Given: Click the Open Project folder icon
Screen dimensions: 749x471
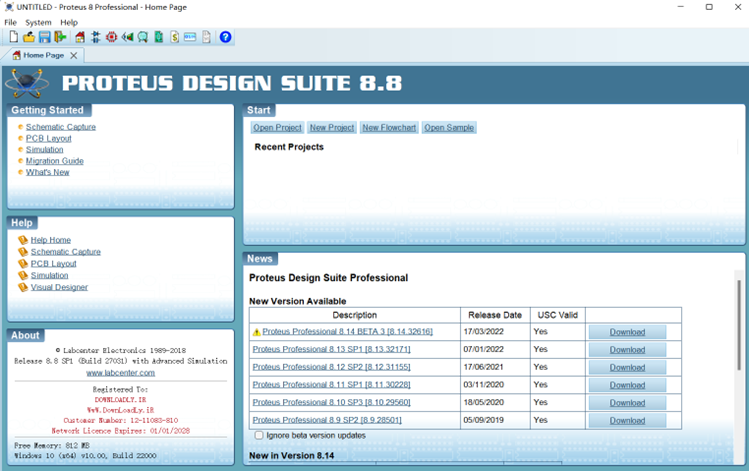Looking at the screenshot, I should (x=29, y=37).
